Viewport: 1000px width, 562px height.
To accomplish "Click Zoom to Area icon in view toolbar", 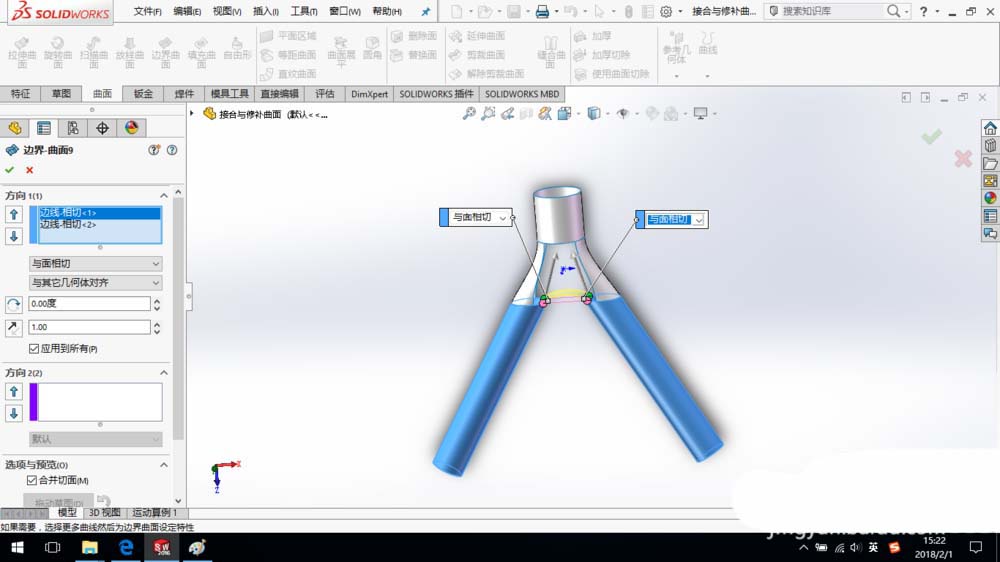I will pos(488,114).
